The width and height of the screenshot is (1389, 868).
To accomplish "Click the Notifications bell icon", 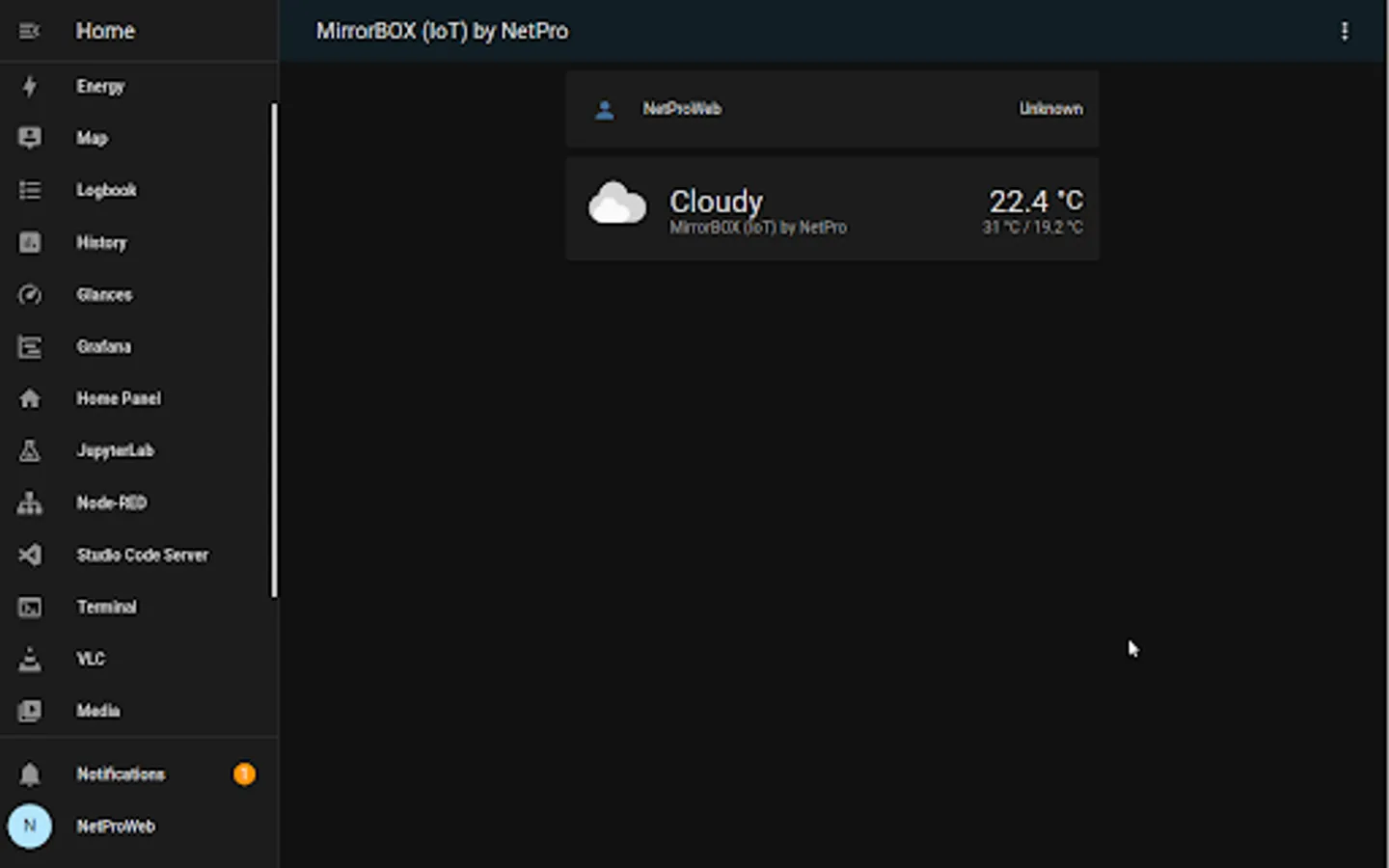I will click(x=30, y=773).
